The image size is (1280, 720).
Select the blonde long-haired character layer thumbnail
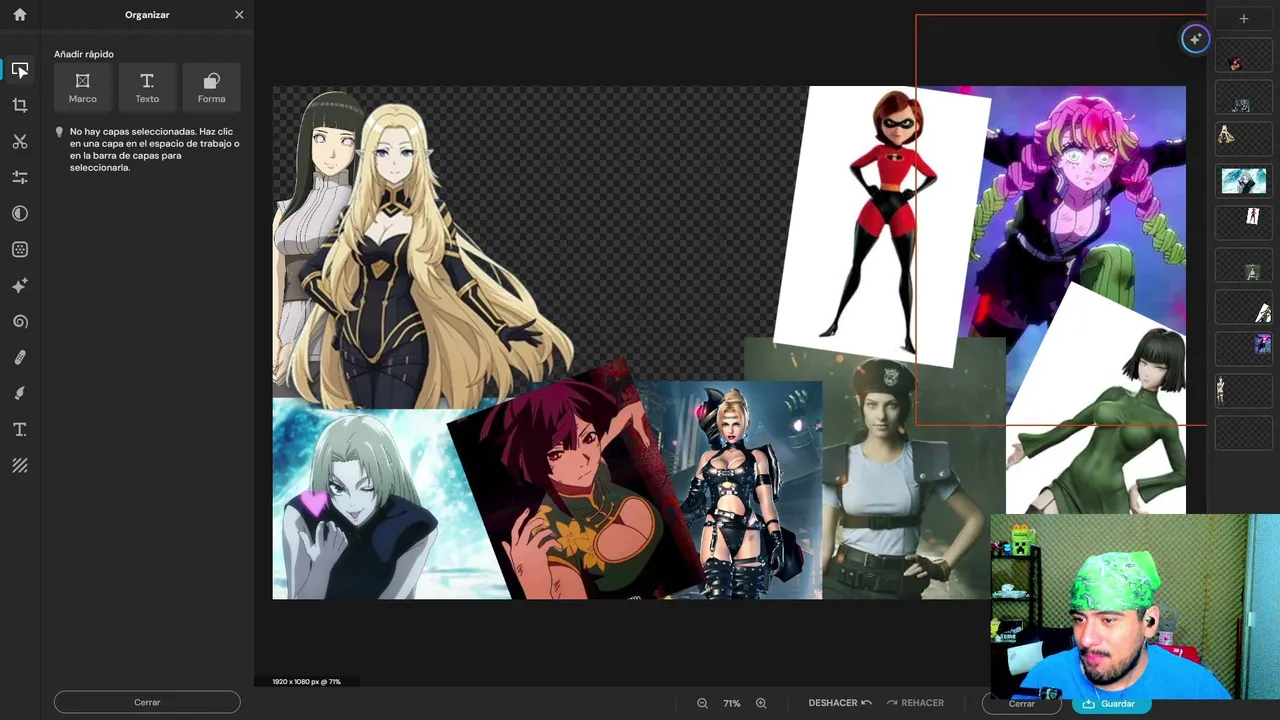(x=1243, y=138)
